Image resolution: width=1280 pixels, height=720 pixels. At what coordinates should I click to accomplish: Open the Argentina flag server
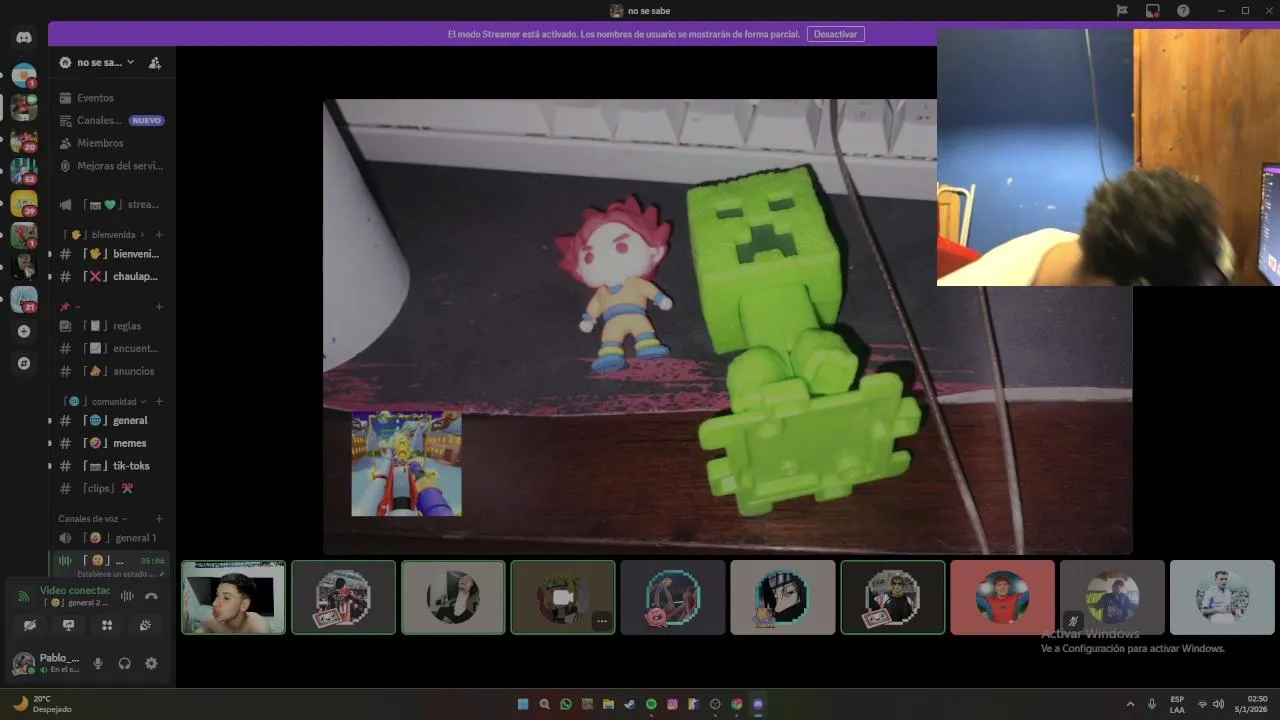click(24, 76)
